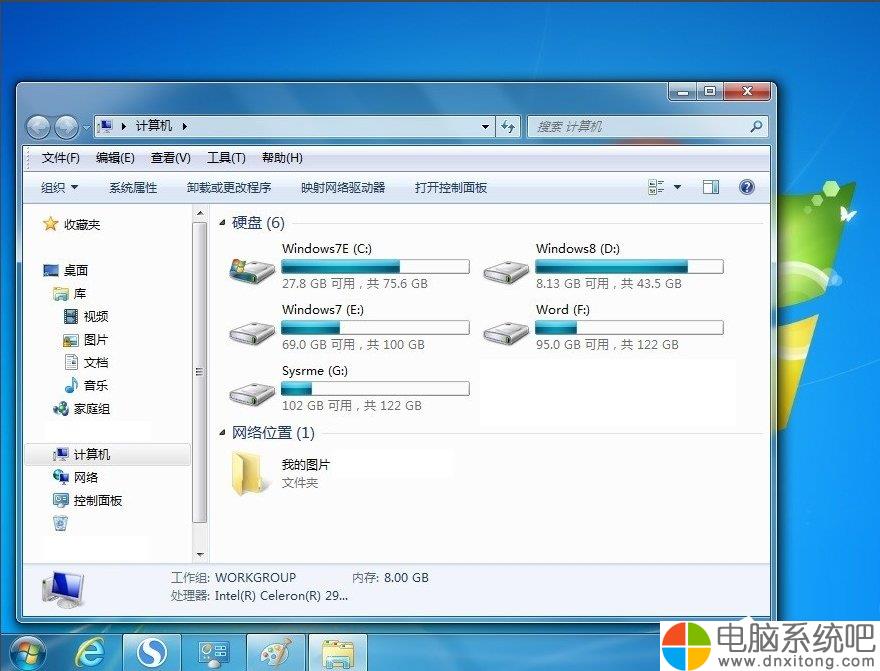Click the Windows Start orb
Image resolution: width=880 pixels, height=671 pixels.
click(x=26, y=654)
